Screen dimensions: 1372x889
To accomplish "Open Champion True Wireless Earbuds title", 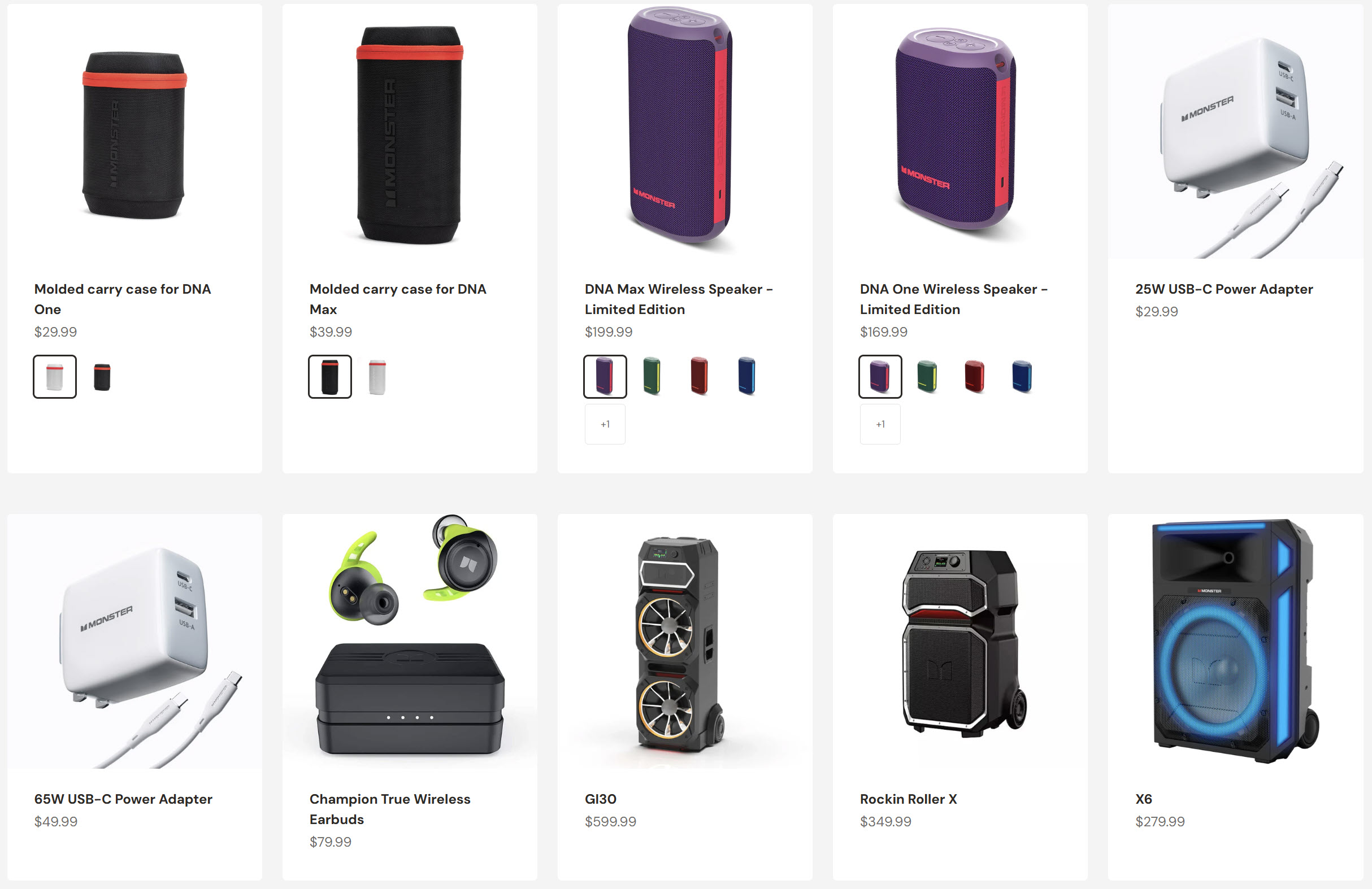I will (x=390, y=809).
